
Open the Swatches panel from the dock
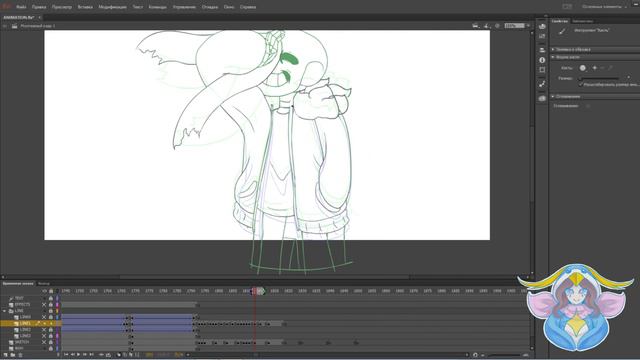(542, 37)
